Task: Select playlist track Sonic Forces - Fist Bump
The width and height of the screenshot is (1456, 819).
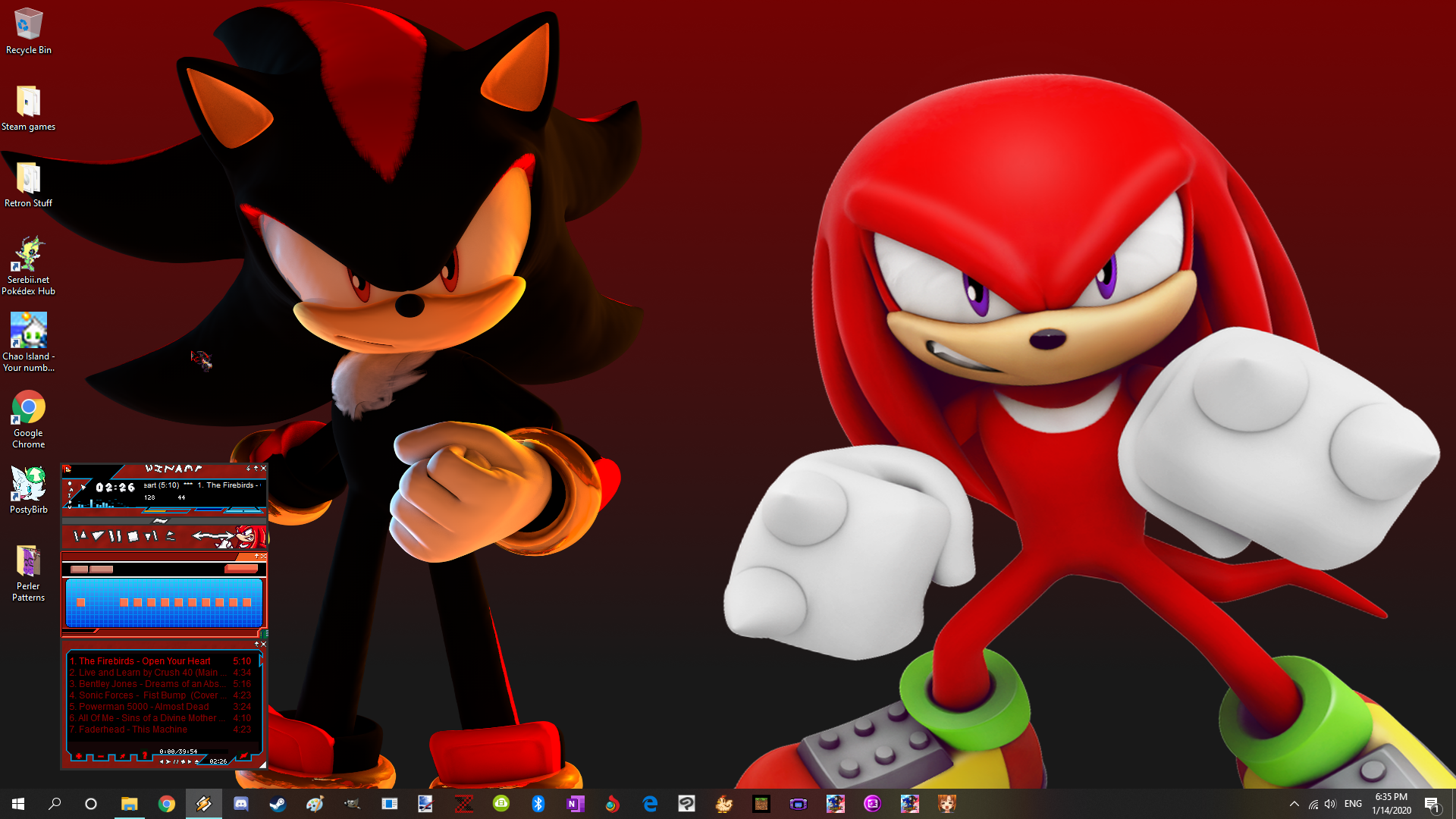Action: point(160,695)
